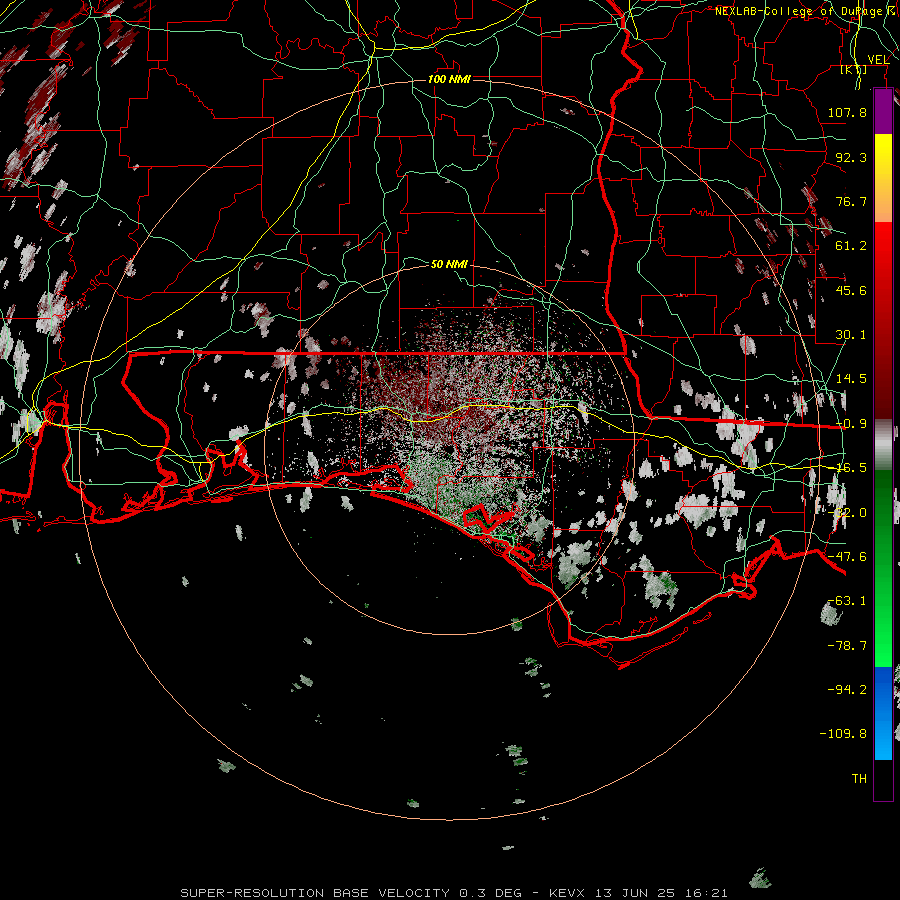Click the TH label on the legend
The width and height of the screenshot is (900, 900).
(x=859, y=779)
